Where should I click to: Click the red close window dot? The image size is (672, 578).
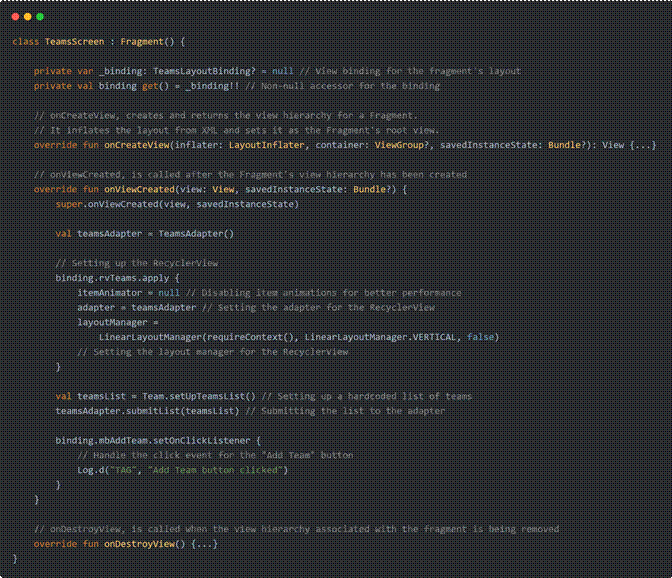tap(15, 17)
